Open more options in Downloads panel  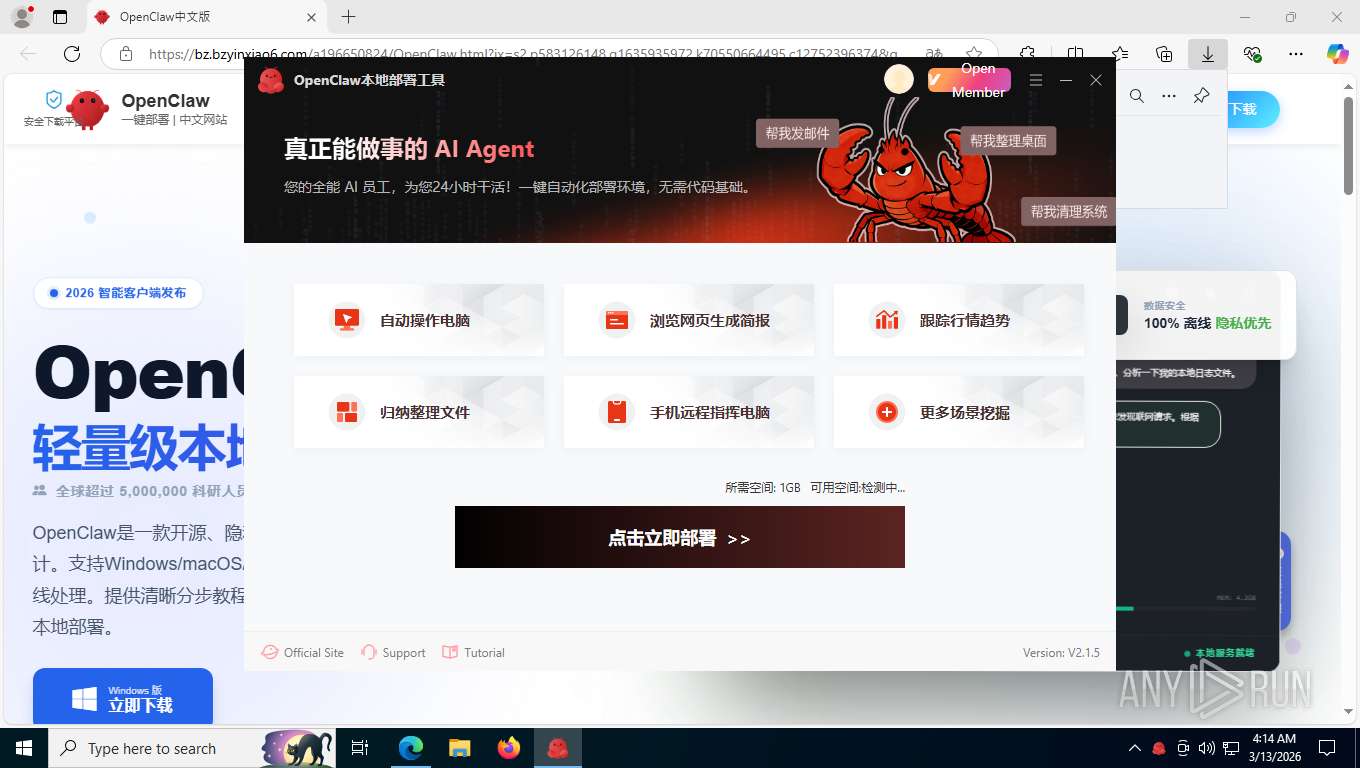1169,96
